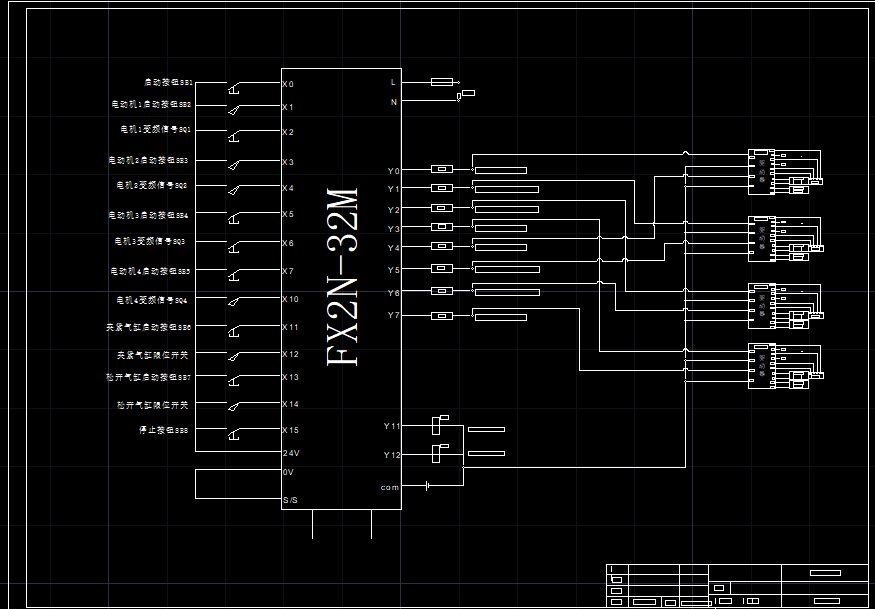Click the 松开气缸启动按钮SB7 label
Screen dimensions: 875x609
tap(148, 377)
